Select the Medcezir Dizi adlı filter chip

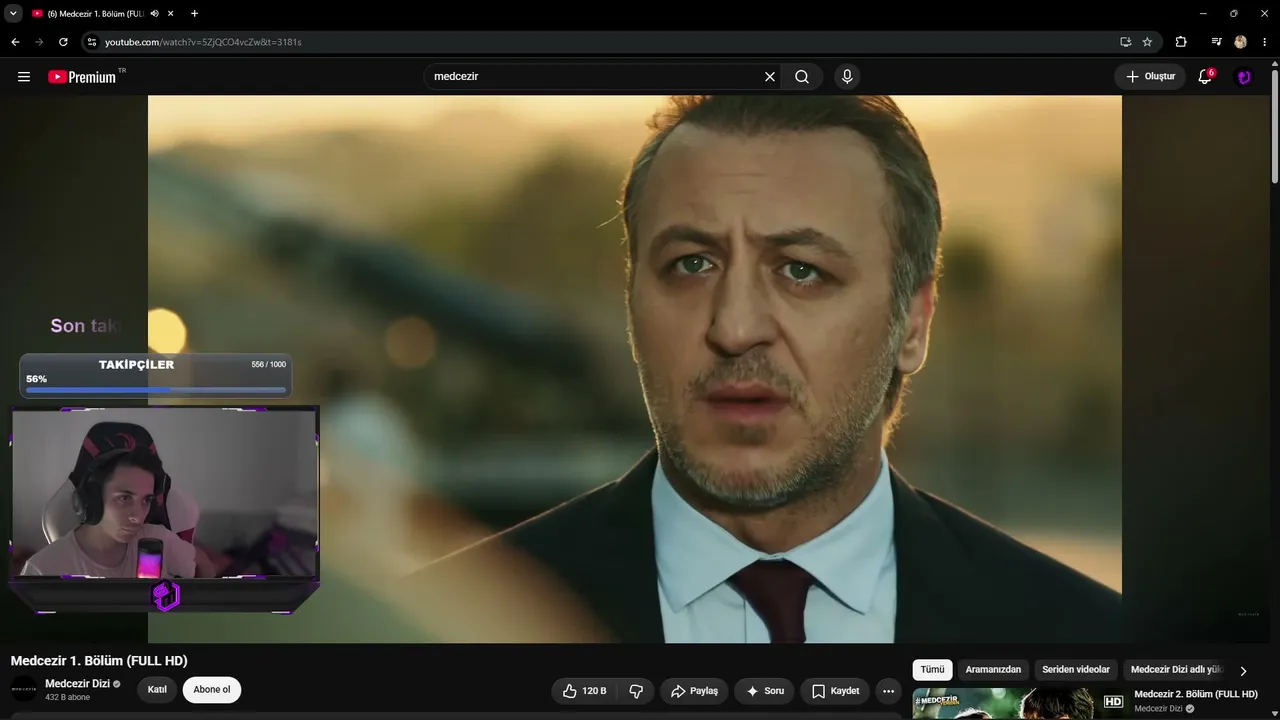click(x=1176, y=670)
